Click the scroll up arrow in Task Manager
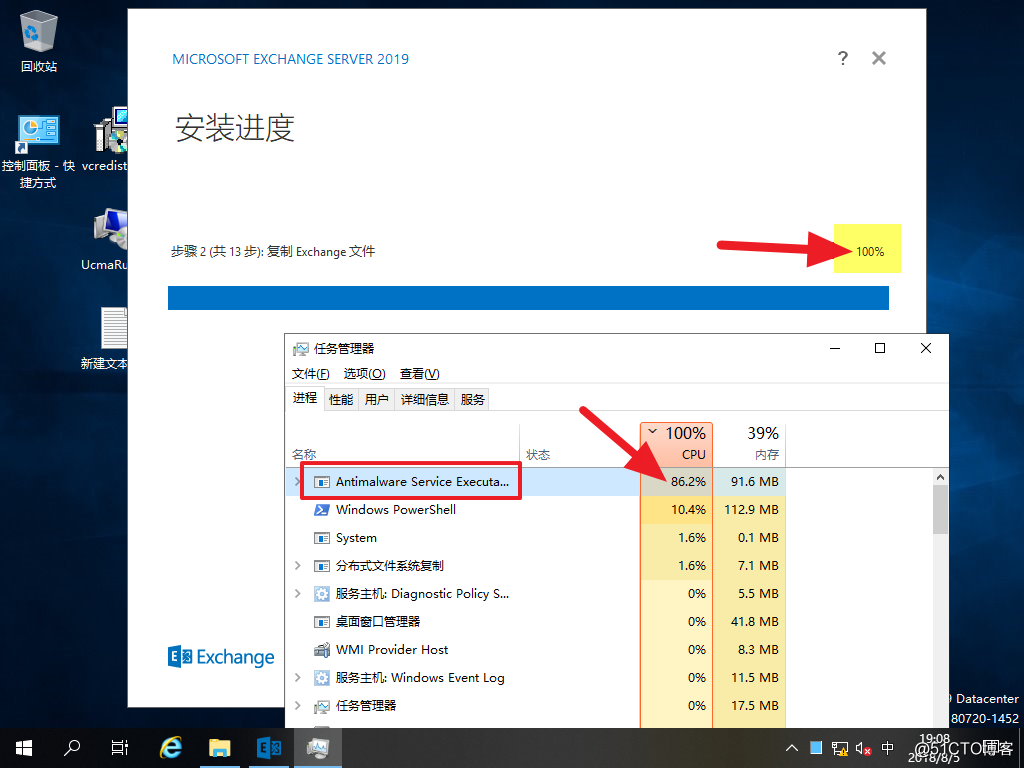 pyautogui.click(x=940, y=477)
